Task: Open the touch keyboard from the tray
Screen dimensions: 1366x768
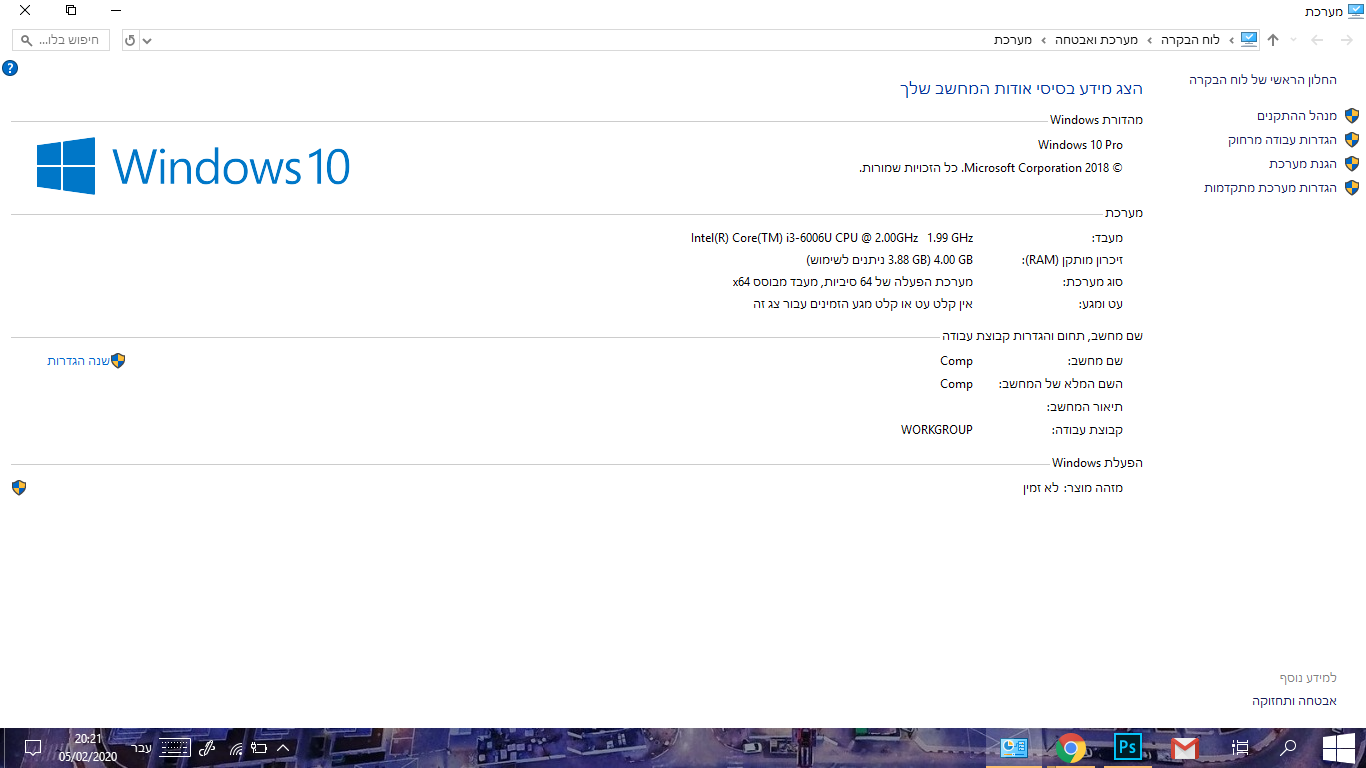Action: [x=174, y=748]
